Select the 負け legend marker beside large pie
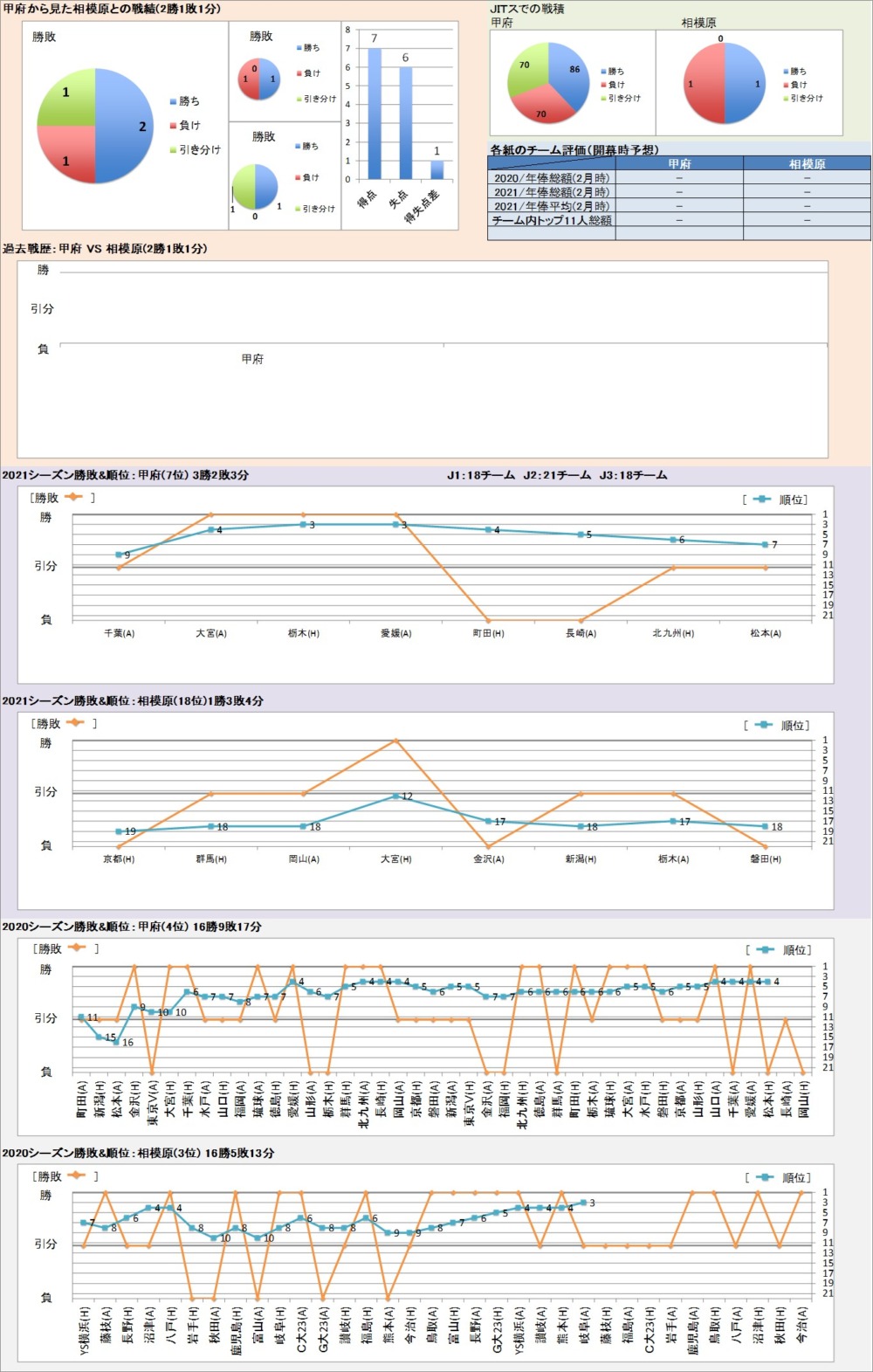The height and width of the screenshot is (1372, 873). [173, 126]
